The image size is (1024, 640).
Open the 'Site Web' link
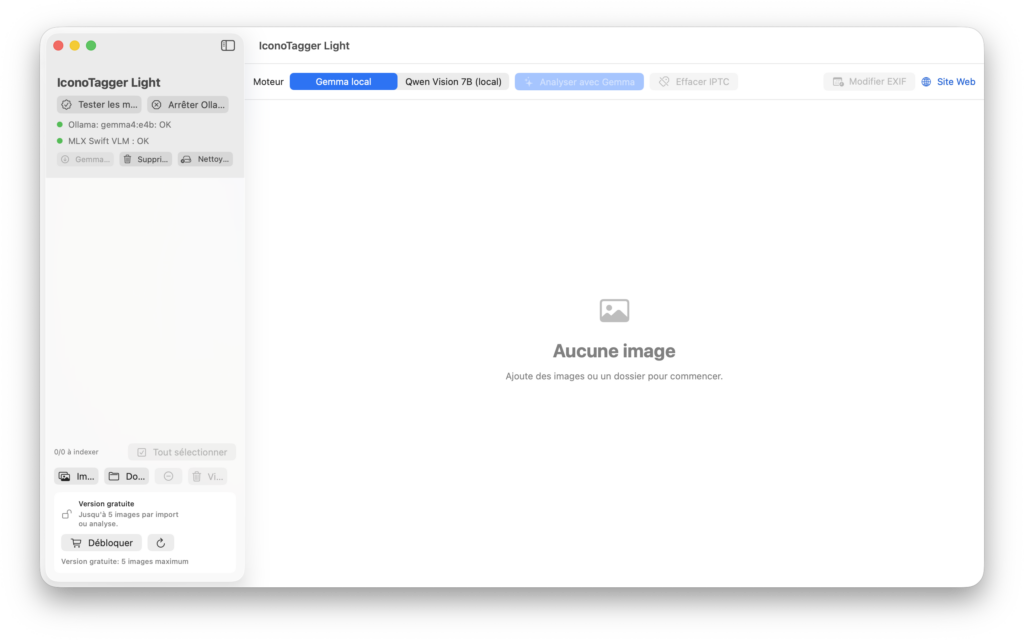[x=948, y=82]
